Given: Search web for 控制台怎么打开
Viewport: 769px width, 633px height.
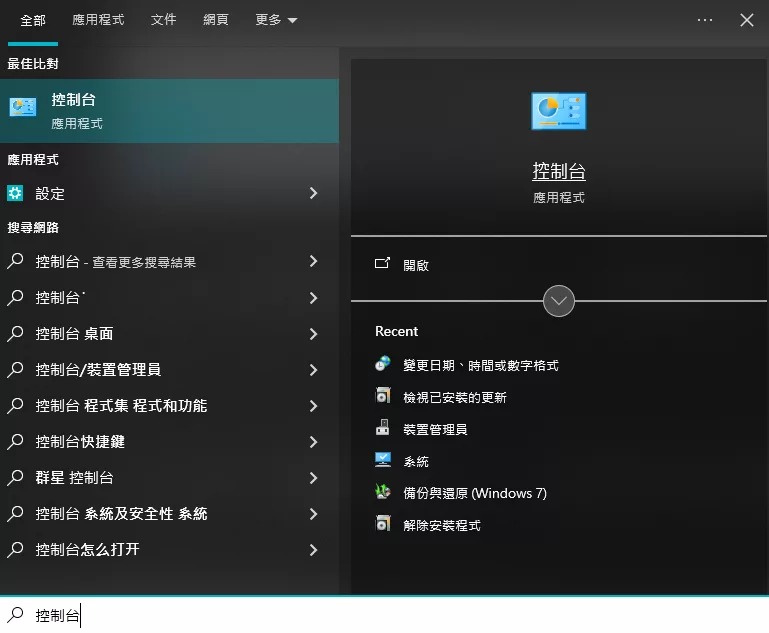Looking at the screenshot, I should 87,550.
